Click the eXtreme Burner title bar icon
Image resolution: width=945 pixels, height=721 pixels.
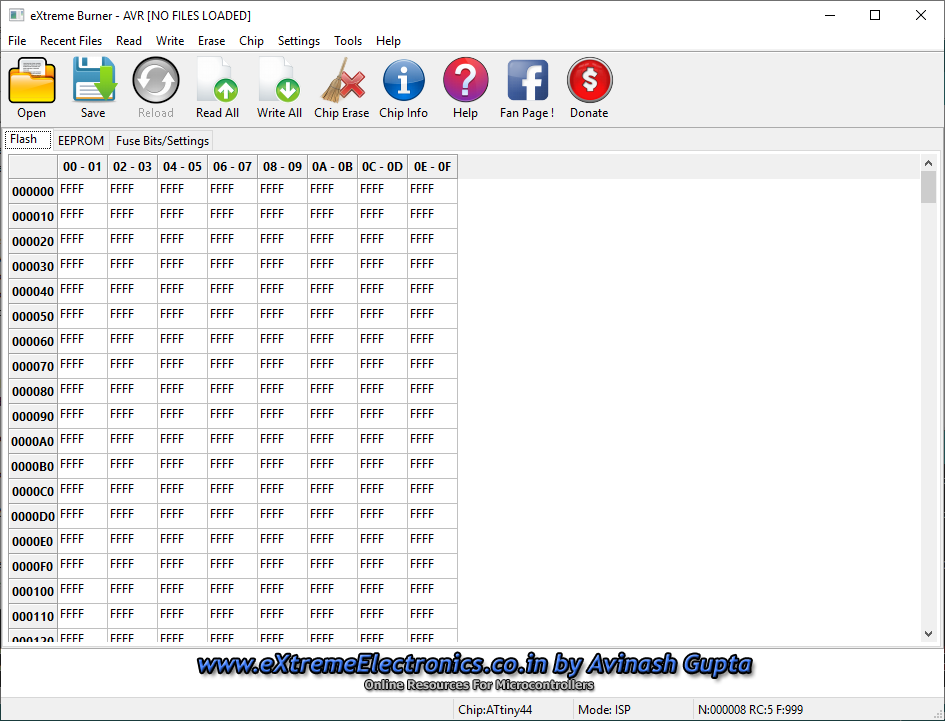click(x=16, y=15)
